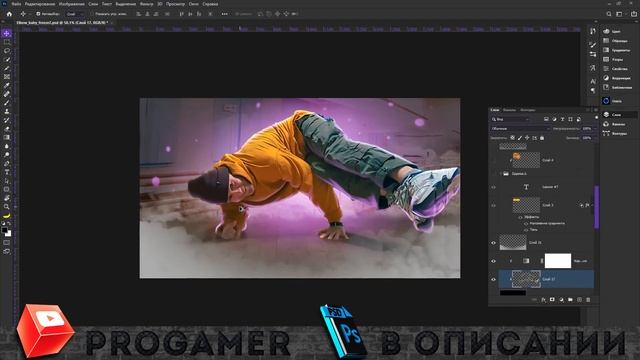The width and height of the screenshot is (640, 360).
Task: Hide the selected bottom layer via its eye icon
Action: (x=493, y=280)
